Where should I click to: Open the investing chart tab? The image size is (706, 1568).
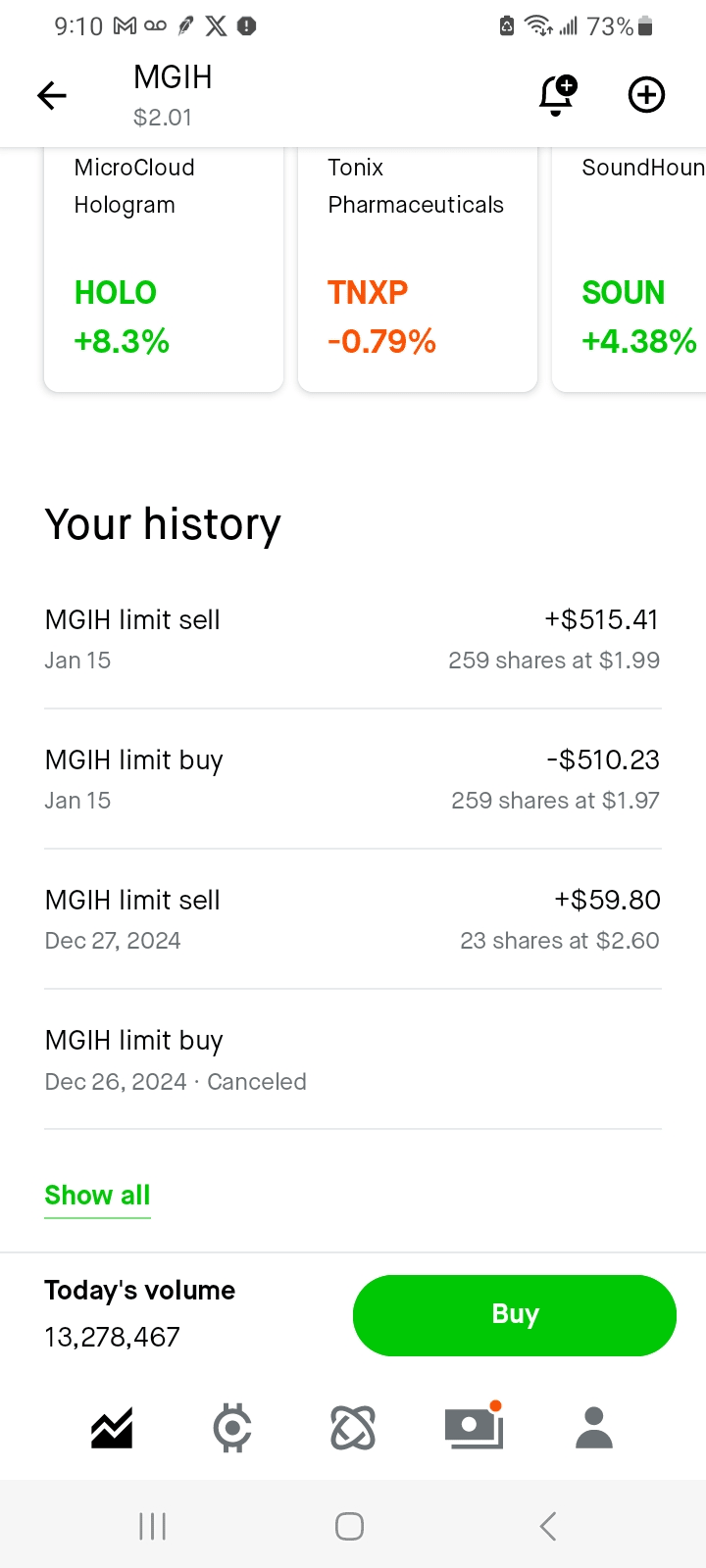[112, 1428]
